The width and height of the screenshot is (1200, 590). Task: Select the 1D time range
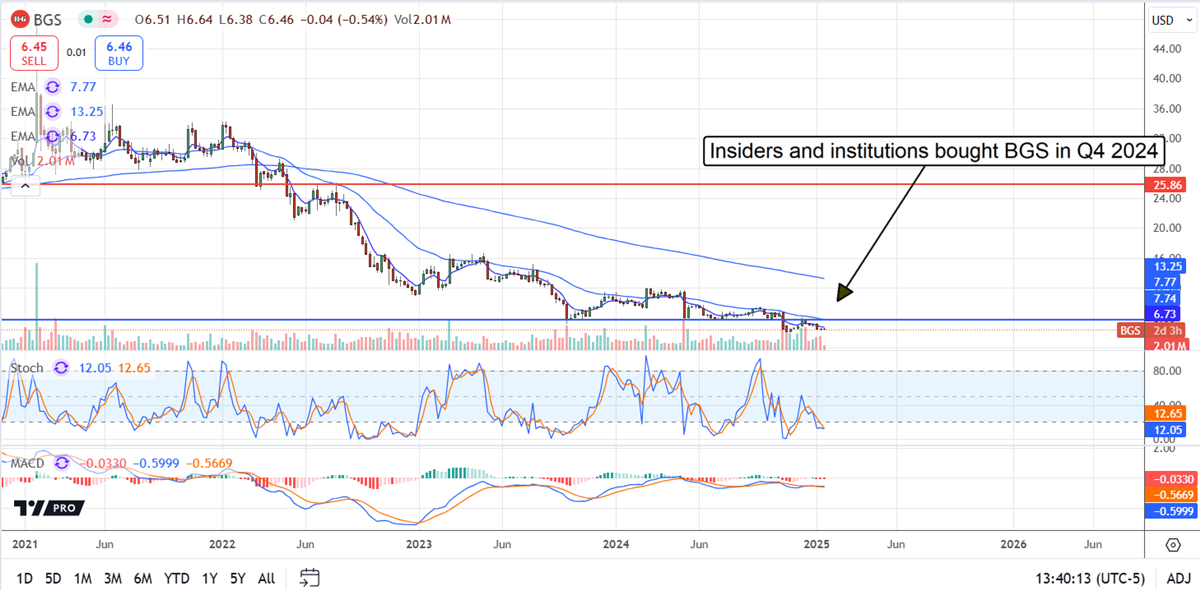pos(25,578)
